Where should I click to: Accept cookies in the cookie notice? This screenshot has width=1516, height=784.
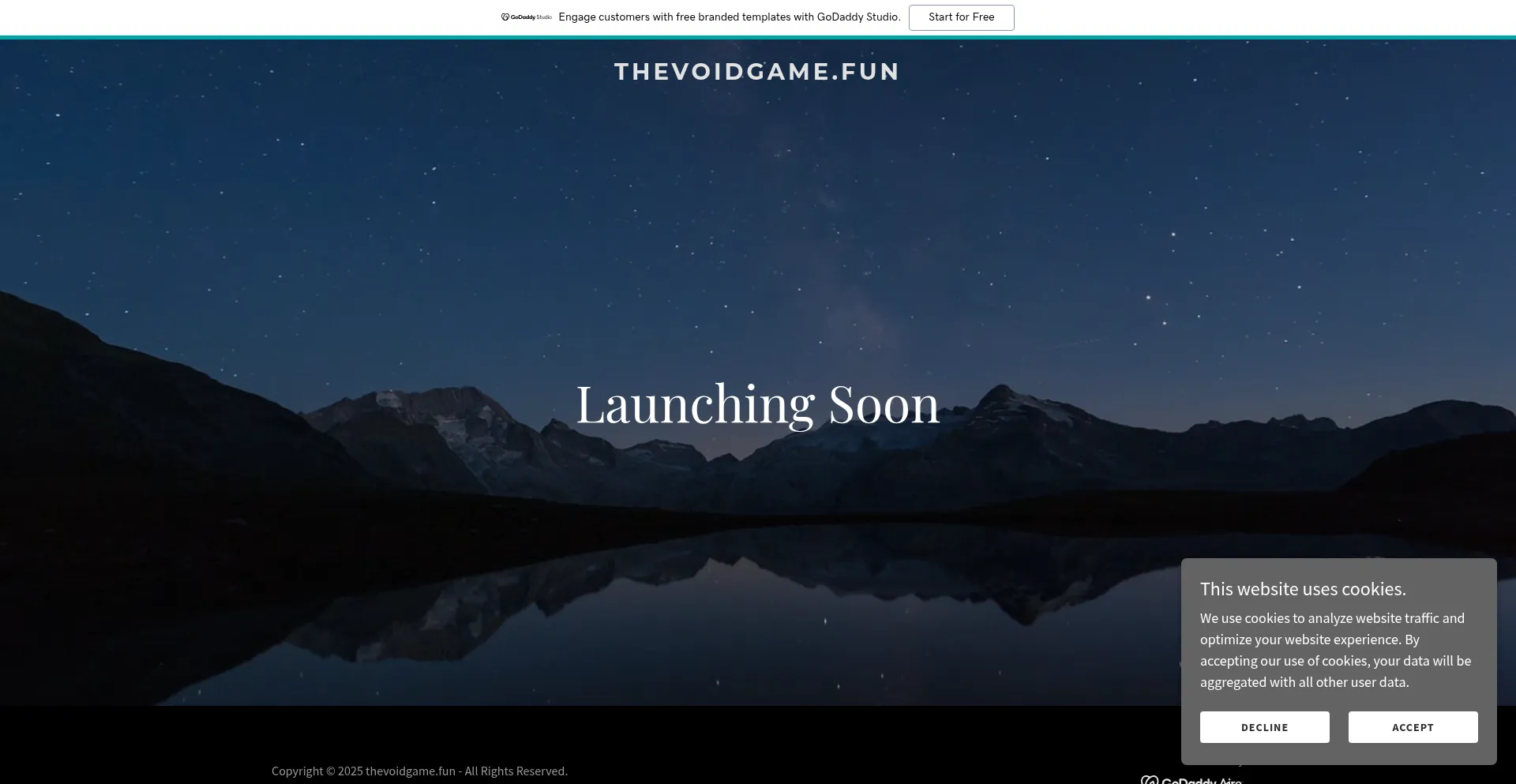(1413, 727)
